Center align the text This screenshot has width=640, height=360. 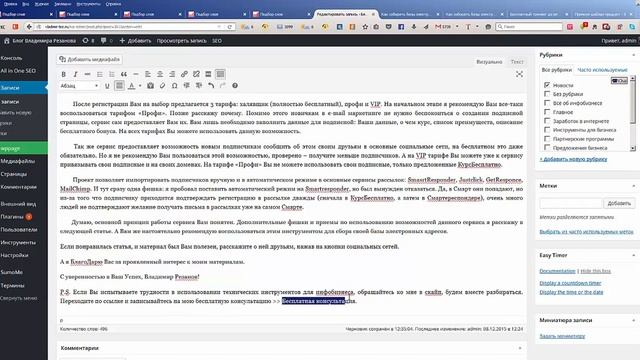click(160, 74)
